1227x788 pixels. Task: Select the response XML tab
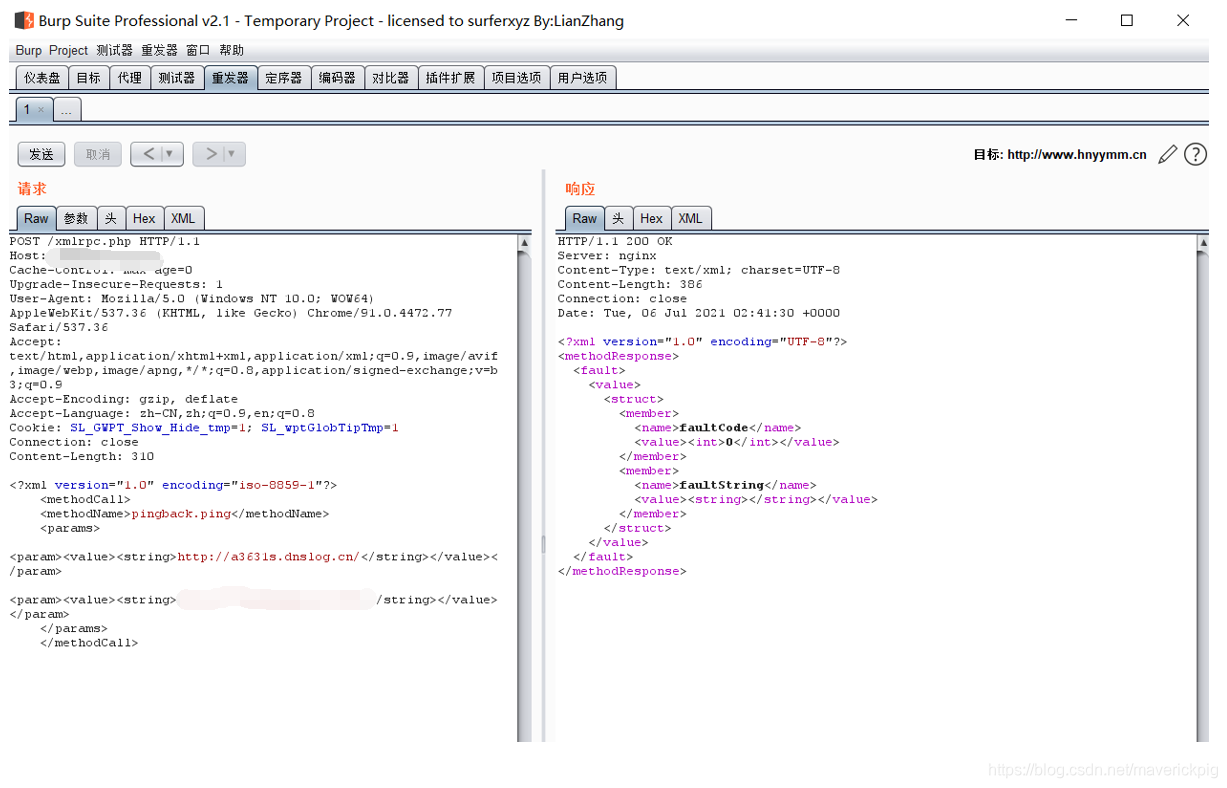(690, 218)
